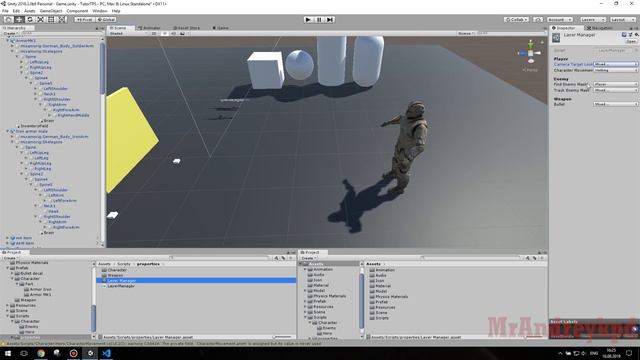Switch to the Animator tab
640x360 pixels.
point(149,28)
